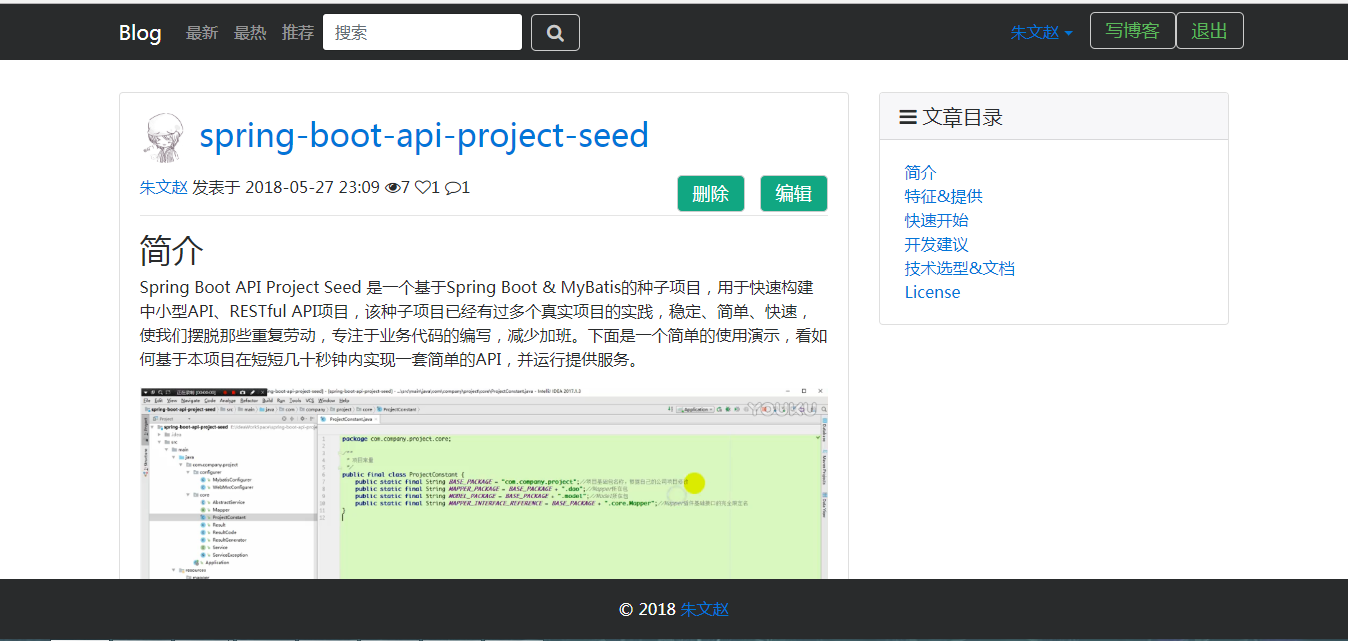
Task: Click the date 2018-05-27 23:09
Action: [x=312, y=187]
